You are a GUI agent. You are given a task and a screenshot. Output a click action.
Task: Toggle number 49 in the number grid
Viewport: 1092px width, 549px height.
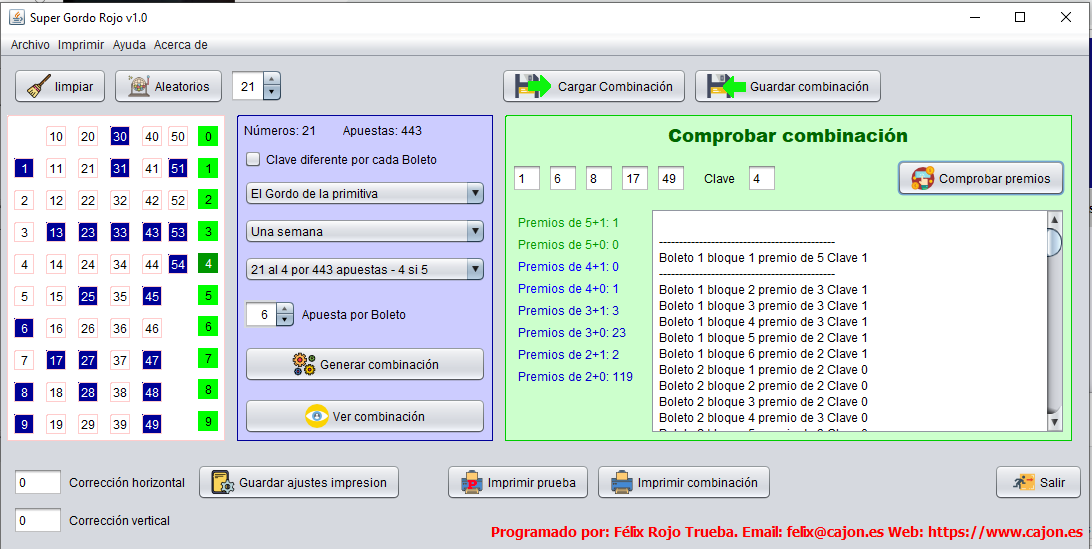(152, 424)
